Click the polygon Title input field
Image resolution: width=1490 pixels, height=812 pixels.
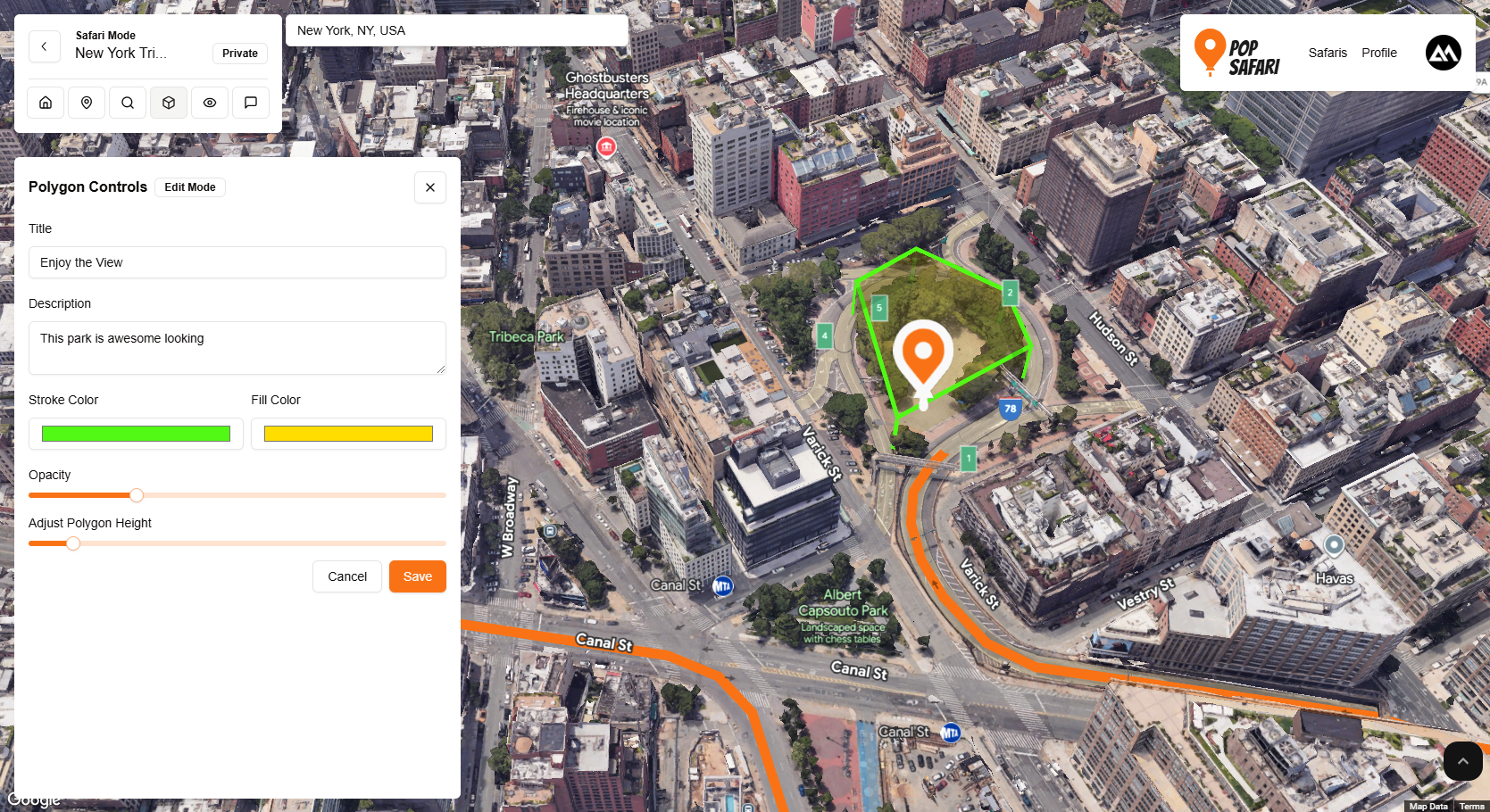pyautogui.click(x=237, y=262)
